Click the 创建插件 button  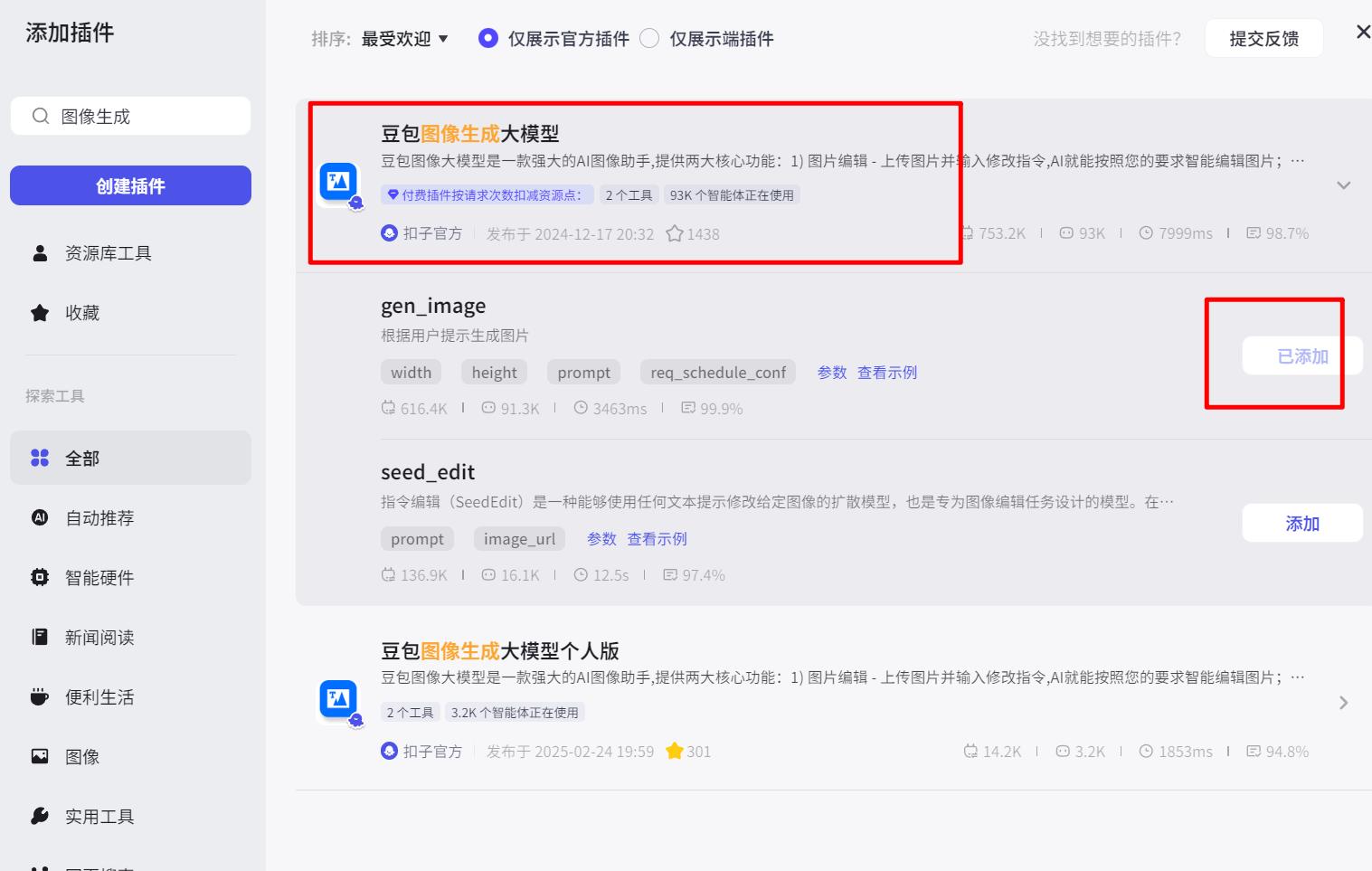pyautogui.click(x=130, y=185)
